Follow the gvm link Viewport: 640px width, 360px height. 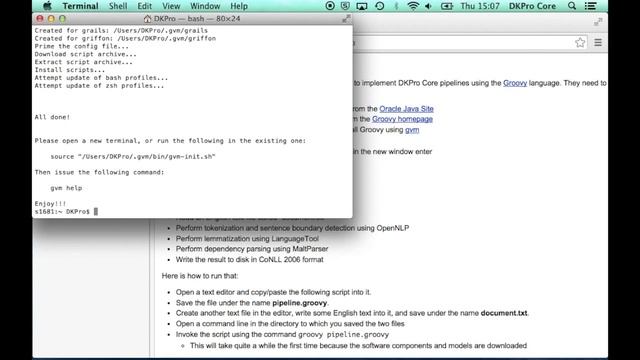(412, 130)
